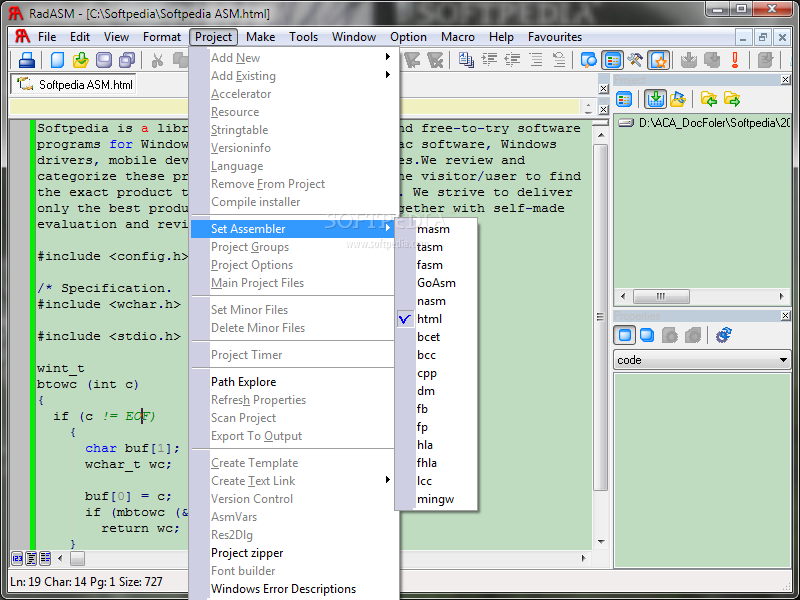Select masm assembler
This screenshot has width=800, height=600.
point(436,229)
